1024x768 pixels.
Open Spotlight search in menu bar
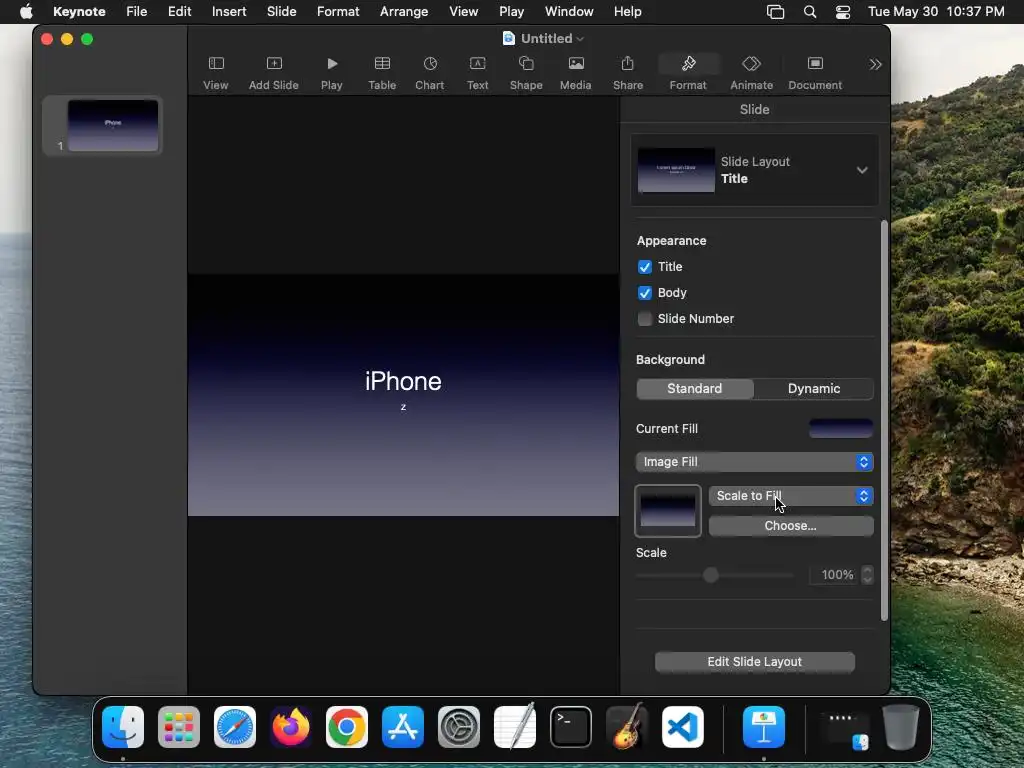point(810,12)
